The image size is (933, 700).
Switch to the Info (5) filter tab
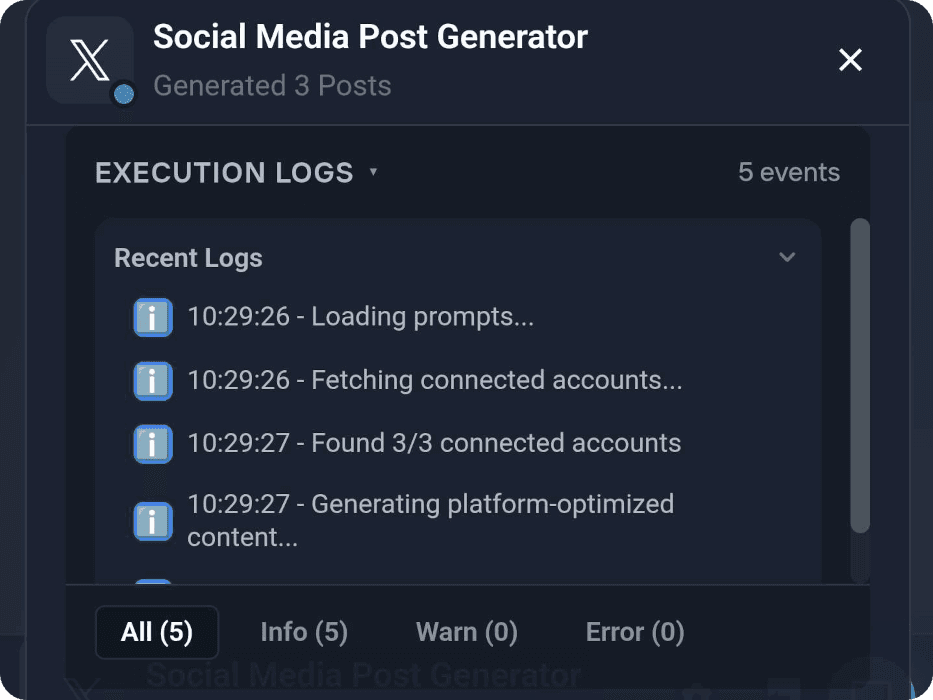pyautogui.click(x=304, y=632)
